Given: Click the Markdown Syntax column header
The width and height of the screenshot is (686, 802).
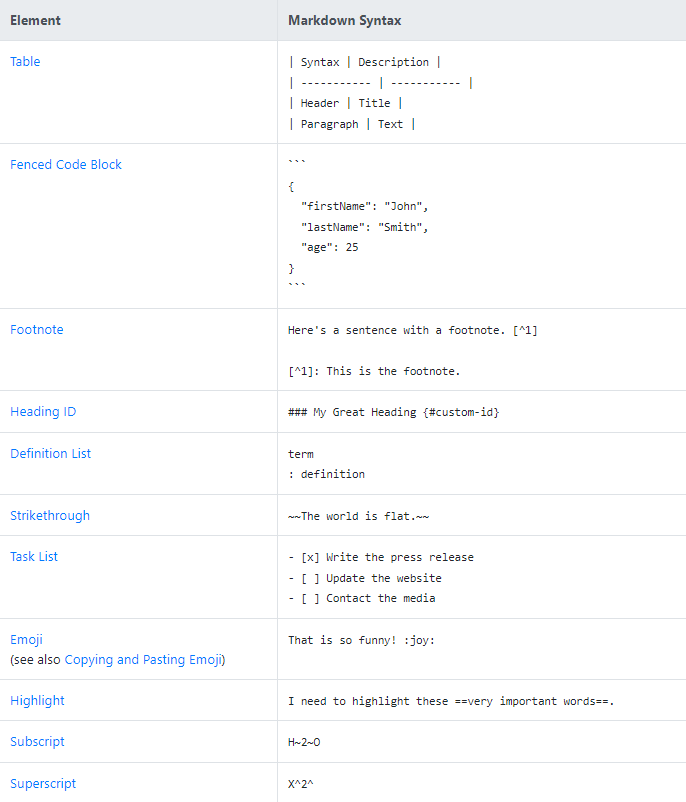Looking at the screenshot, I should tap(344, 20).
